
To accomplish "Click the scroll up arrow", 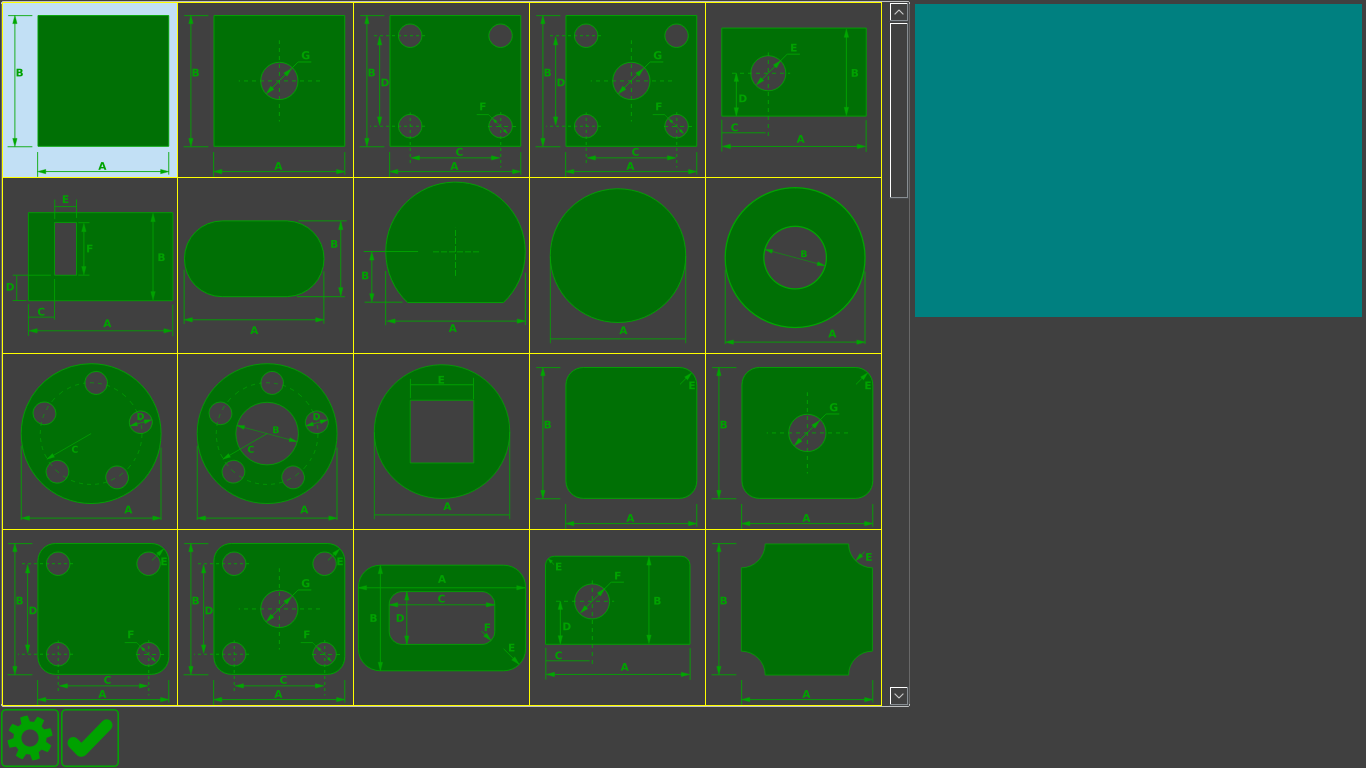I will pos(899,12).
